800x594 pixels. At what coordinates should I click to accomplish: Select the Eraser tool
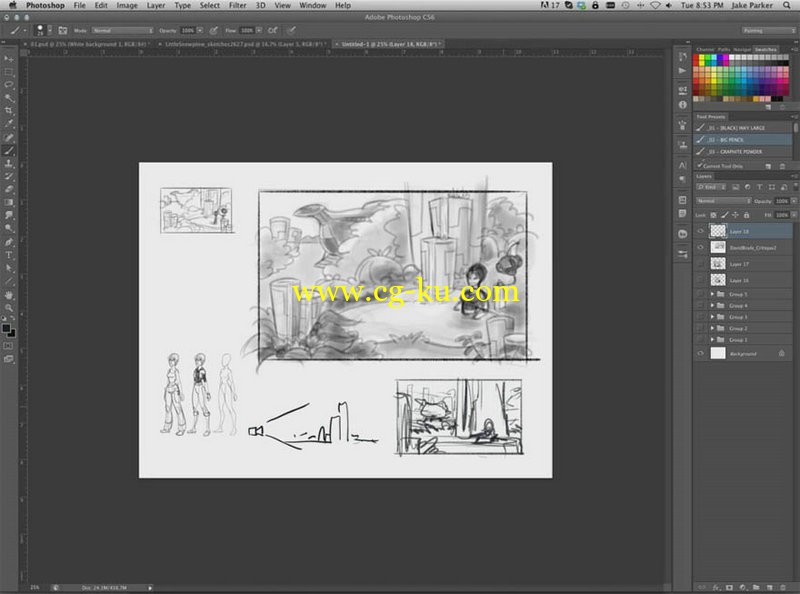tap(9, 189)
